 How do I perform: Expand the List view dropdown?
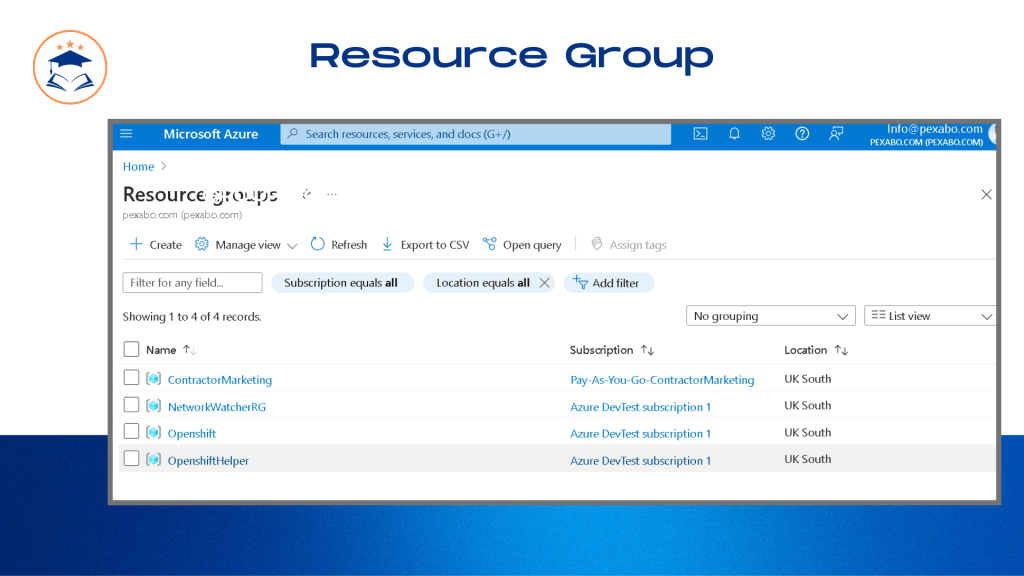click(x=930, y=316)
